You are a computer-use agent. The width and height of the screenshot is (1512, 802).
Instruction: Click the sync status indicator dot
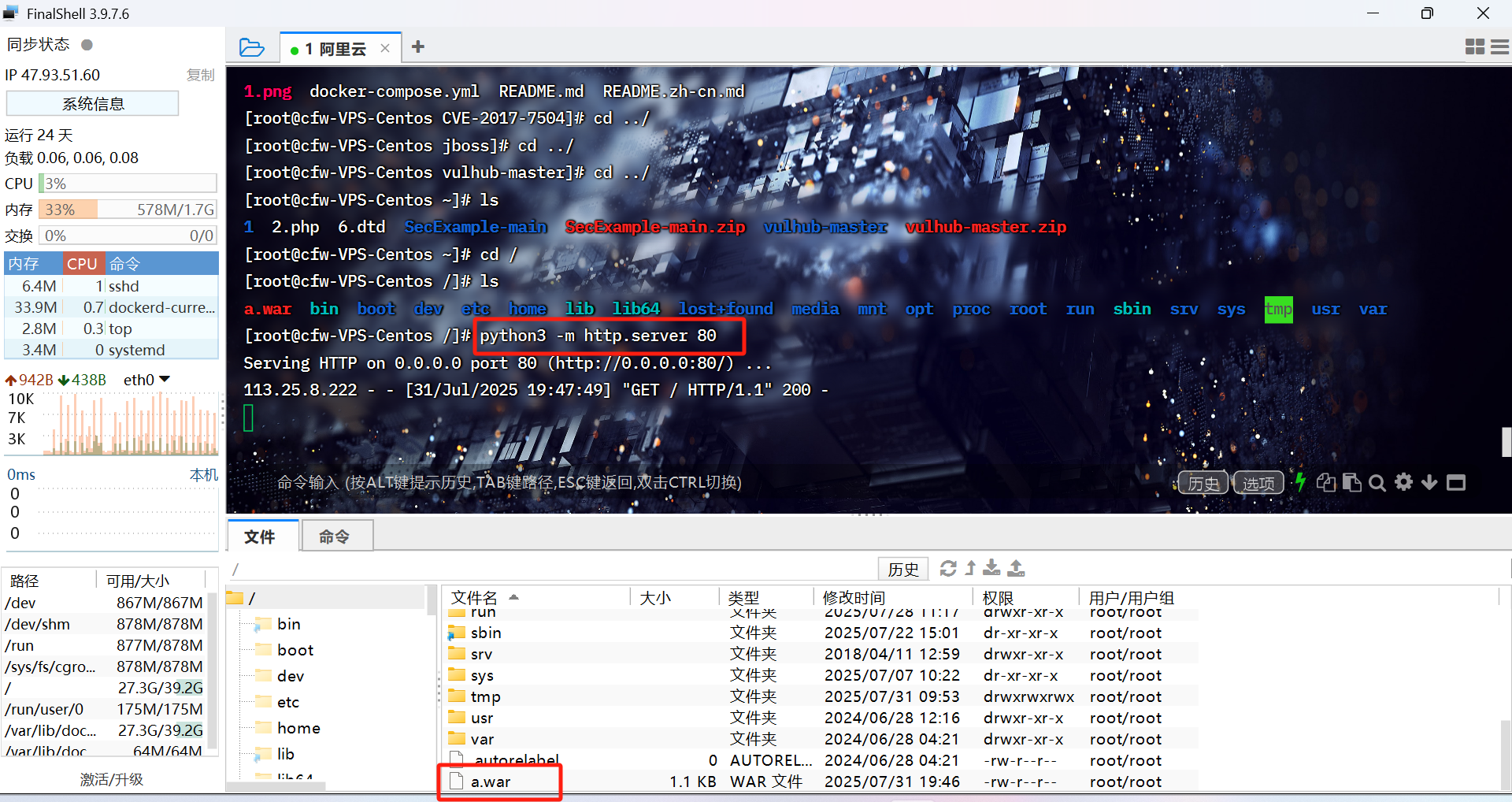pyautogui.click(x=87, y=45)
